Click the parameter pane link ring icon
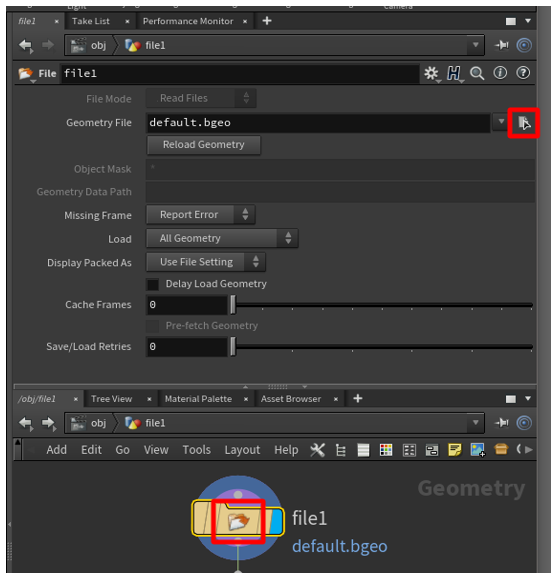This screenshot has width=555, height=575. (524, 45)
